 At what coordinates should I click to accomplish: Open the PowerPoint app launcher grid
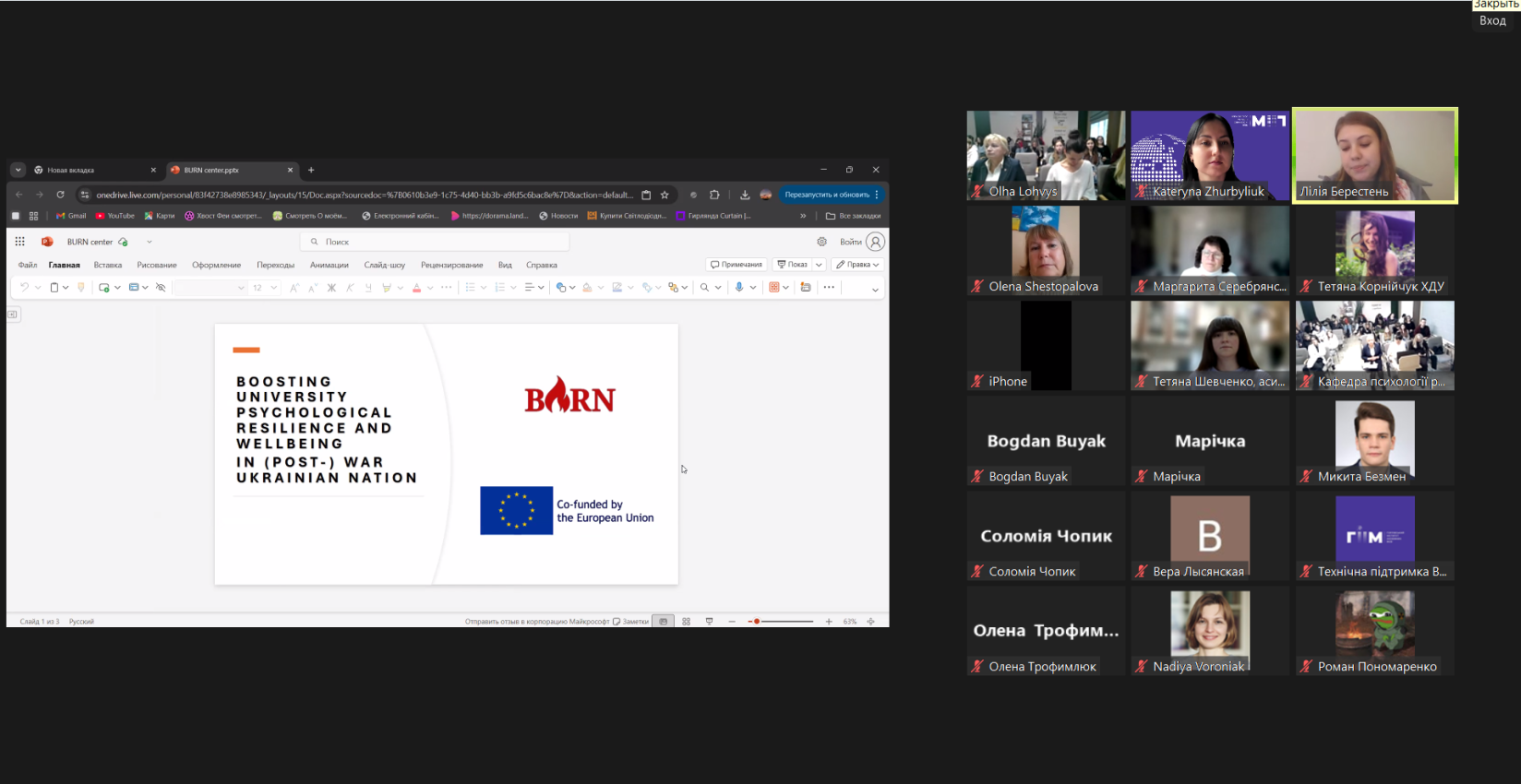pos(19,242)
